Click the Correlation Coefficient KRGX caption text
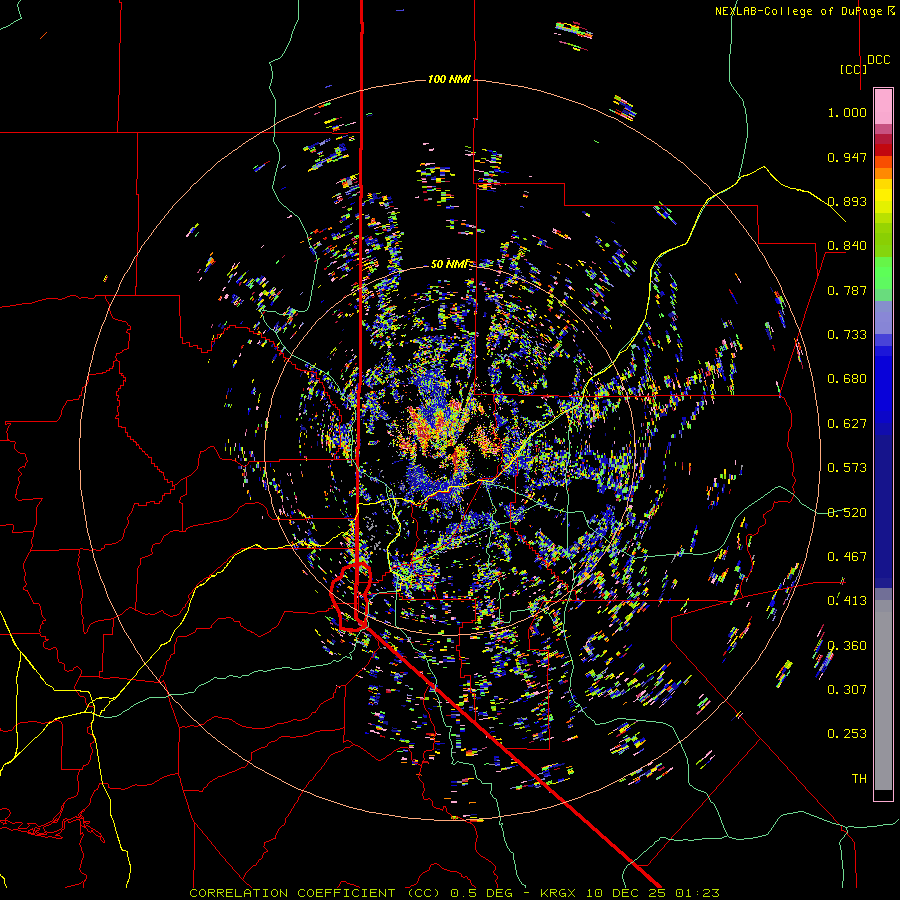This screenshot has width=900, height=900. click(454, 893)
